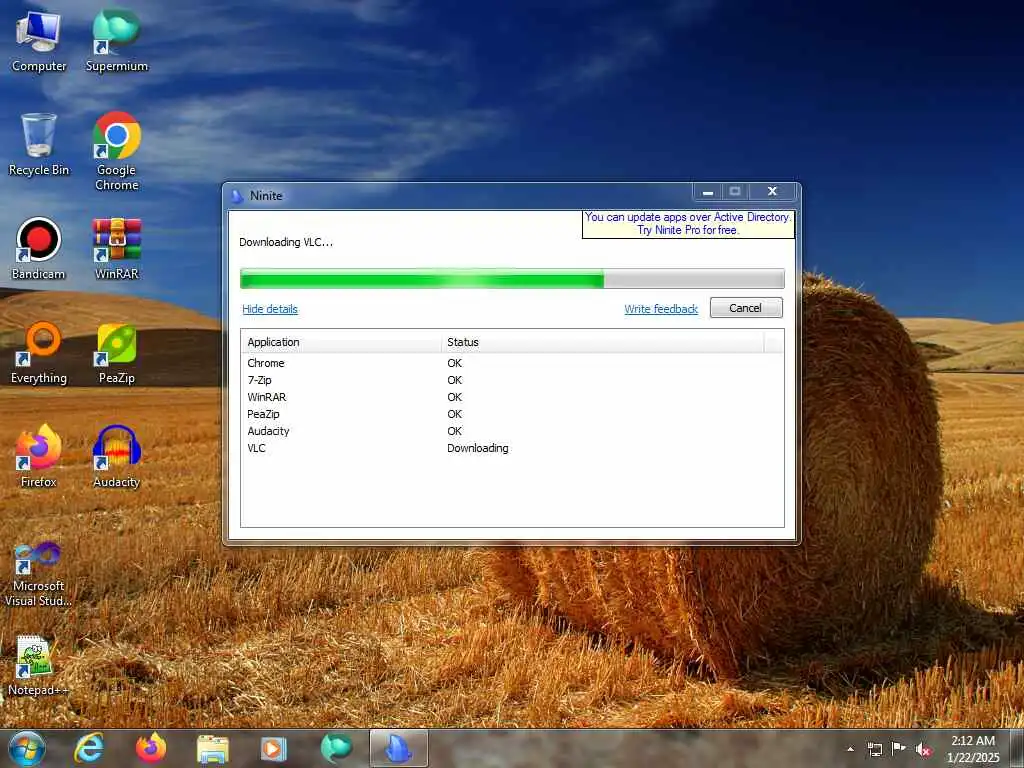Open the Computer desktop icon
Screen dimensions: 1024x768
click(39, 40)
